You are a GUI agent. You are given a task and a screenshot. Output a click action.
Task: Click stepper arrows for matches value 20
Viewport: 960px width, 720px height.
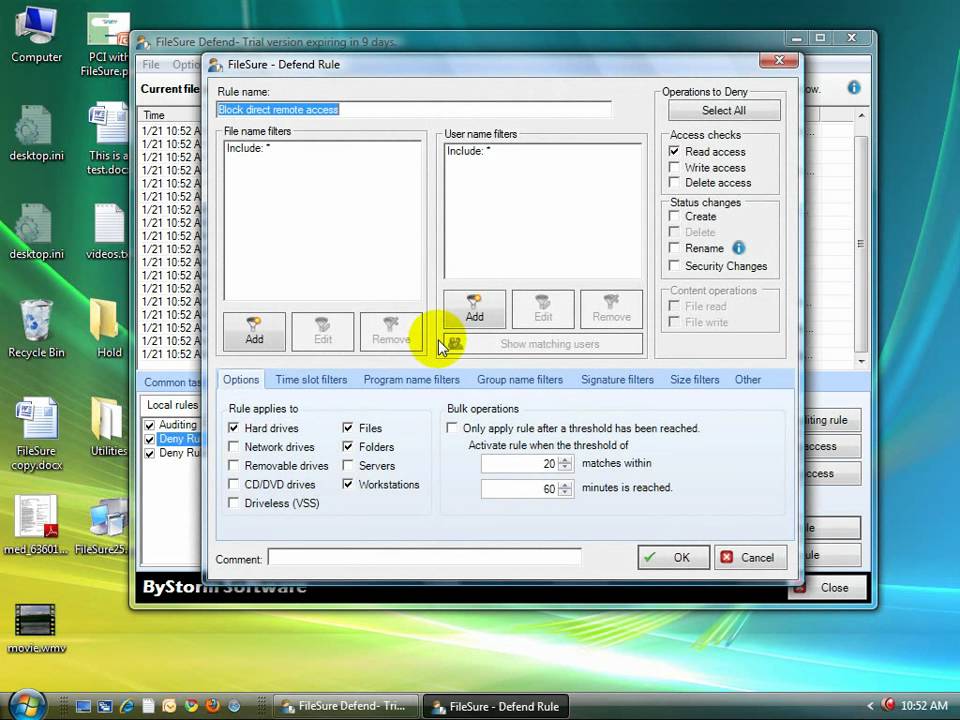566,464
